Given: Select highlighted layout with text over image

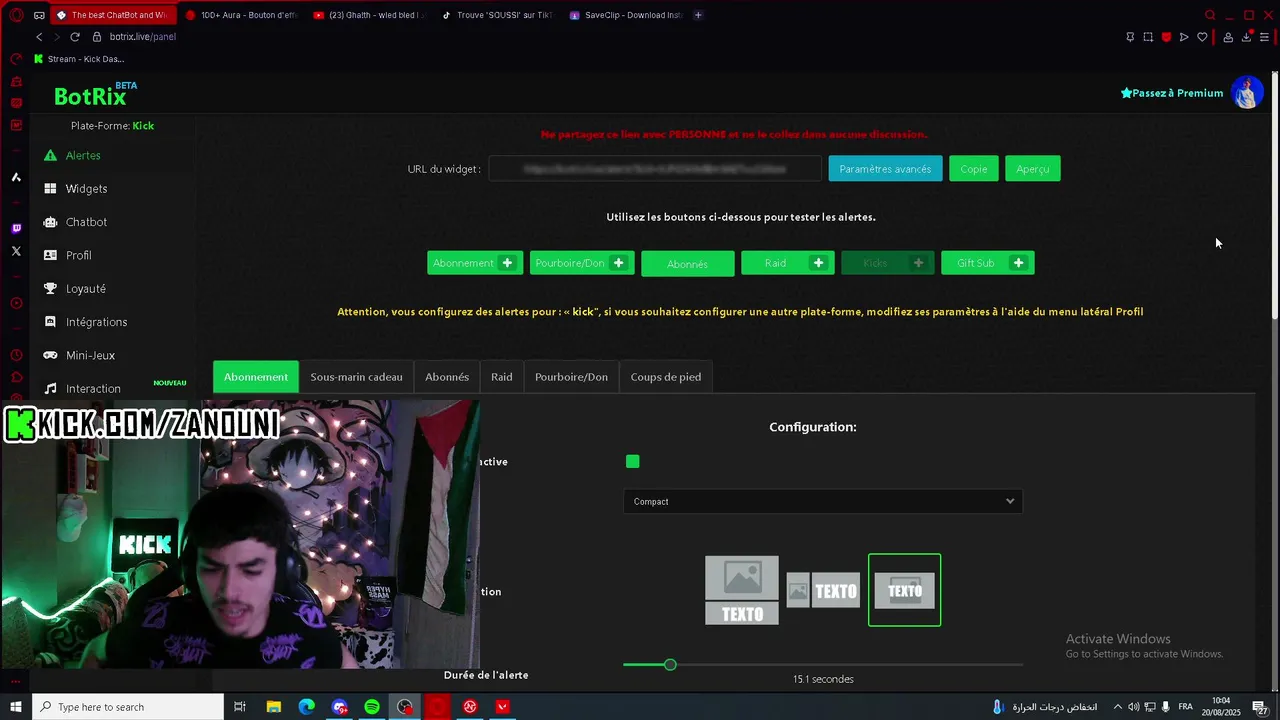Looking at the screenshot, I should coord(905,590).
